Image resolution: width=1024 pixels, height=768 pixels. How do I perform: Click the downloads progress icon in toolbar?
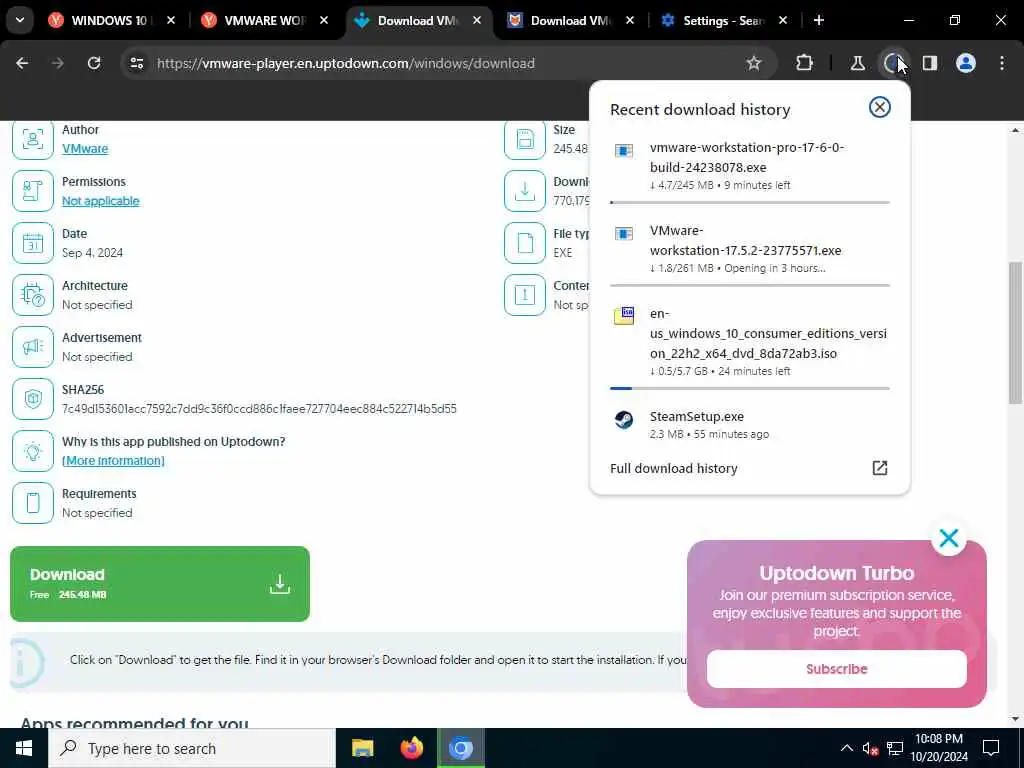point(893,63)
